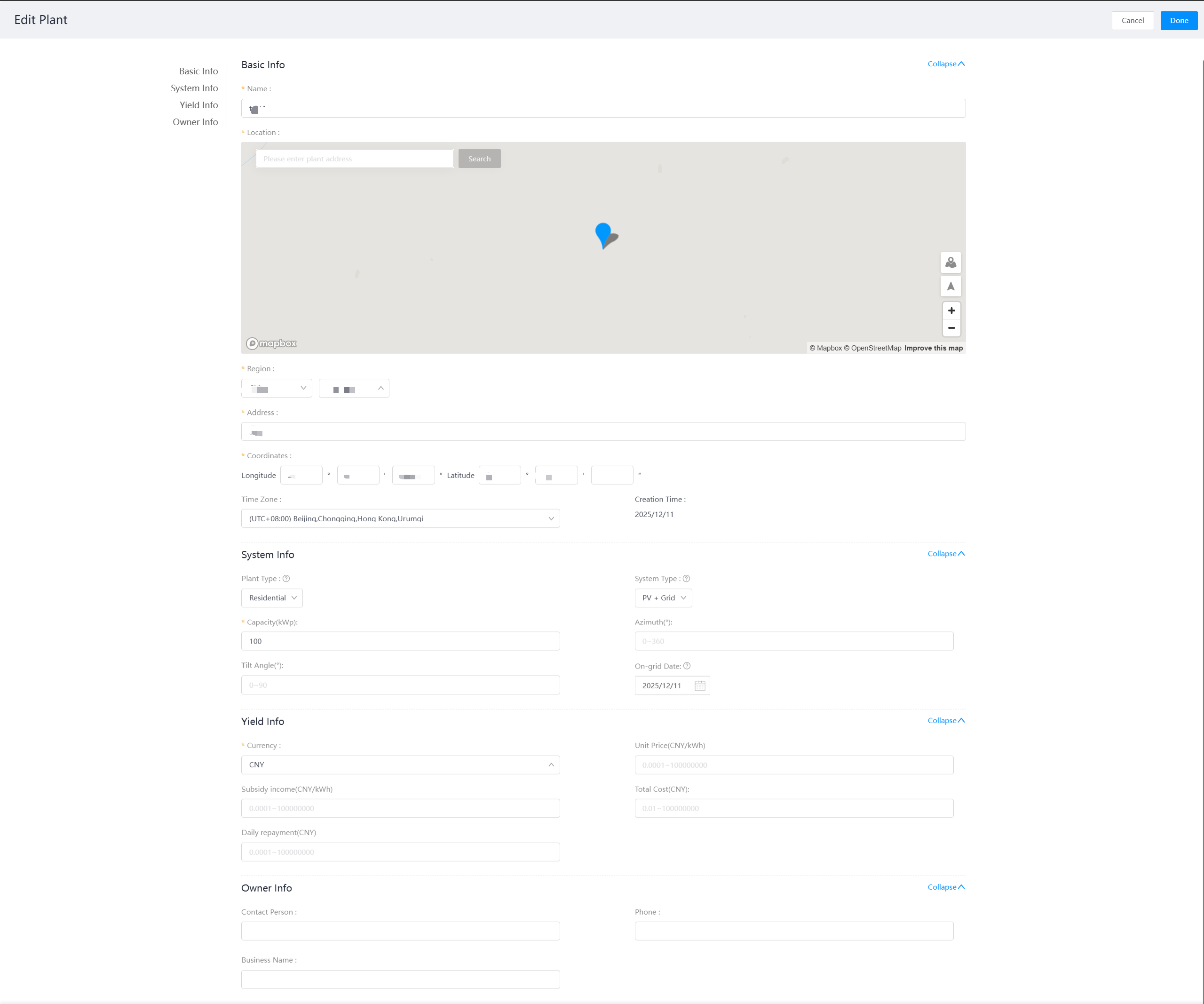Zoom out on the map
Image resolution: width=1204 pixels, height=1004 pixels.
(x=951, y=328)
